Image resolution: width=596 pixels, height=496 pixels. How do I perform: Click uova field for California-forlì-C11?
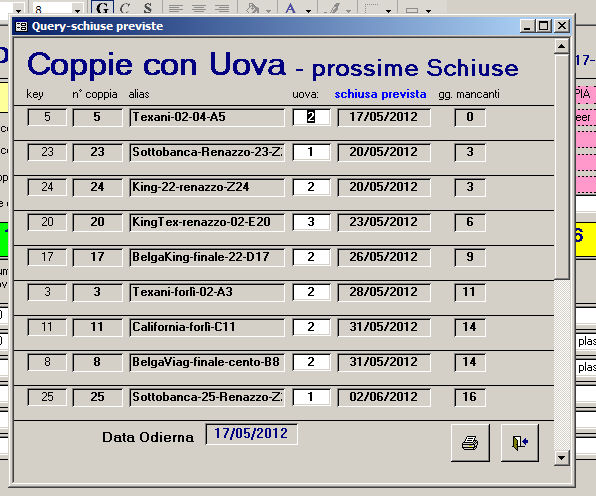click(311, 327)
